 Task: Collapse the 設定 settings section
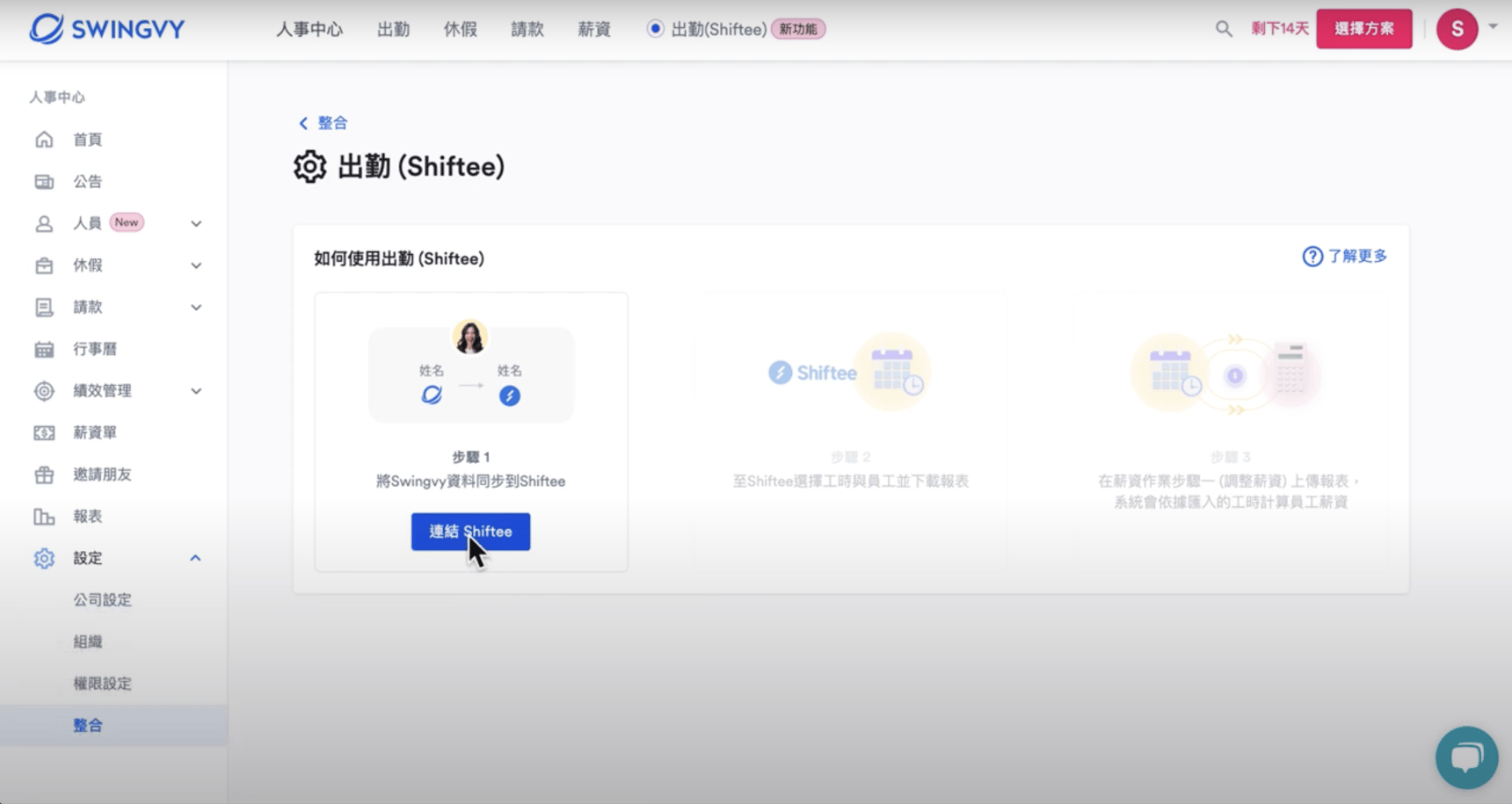pos(196,559)
